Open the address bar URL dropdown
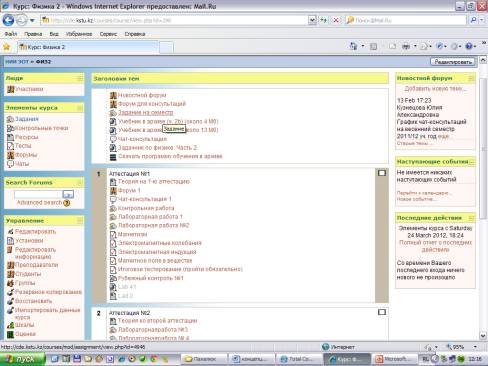Screen dimensions: 488x366 312,20
